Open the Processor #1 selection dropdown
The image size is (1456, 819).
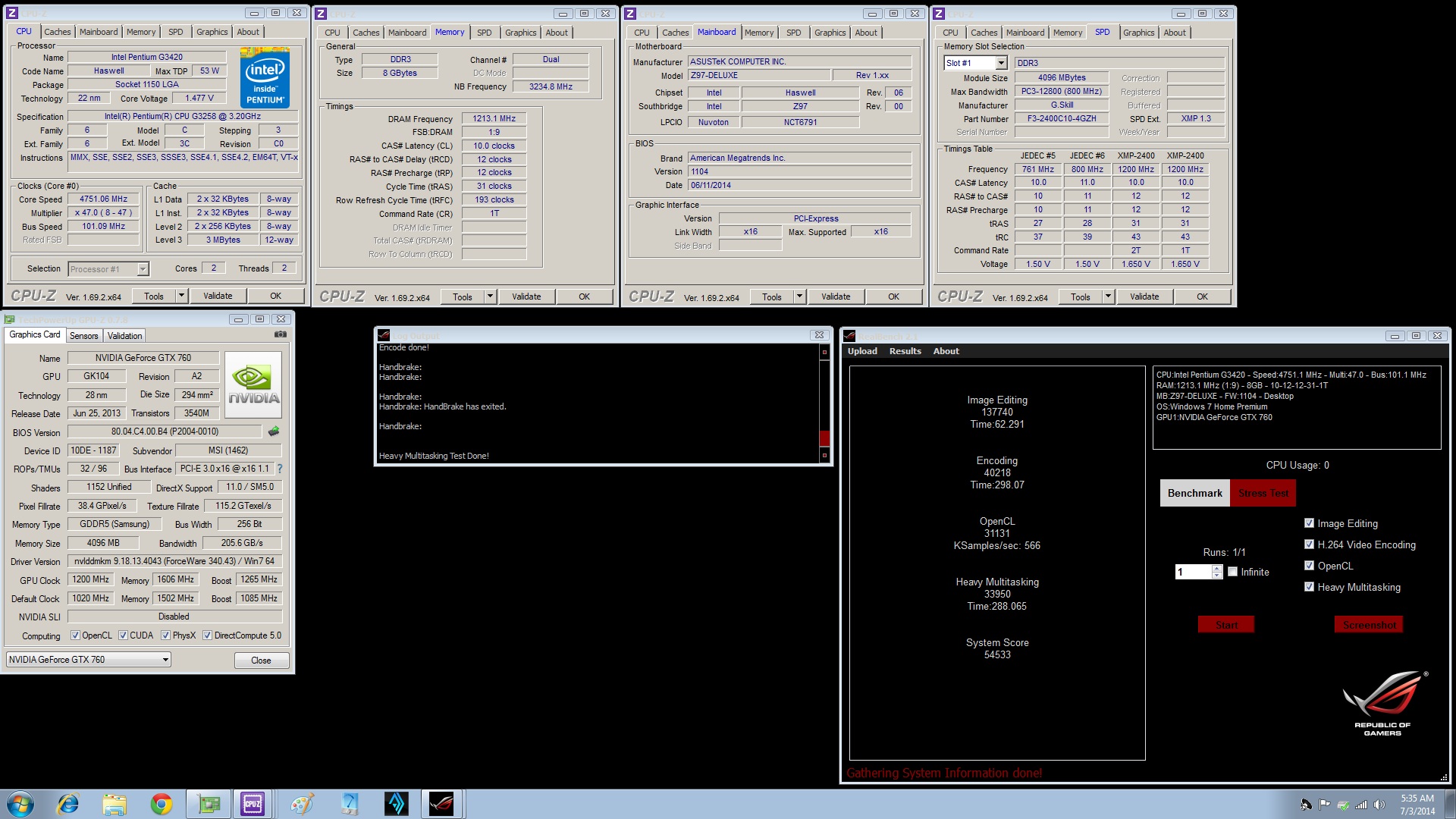pos(143,269)
